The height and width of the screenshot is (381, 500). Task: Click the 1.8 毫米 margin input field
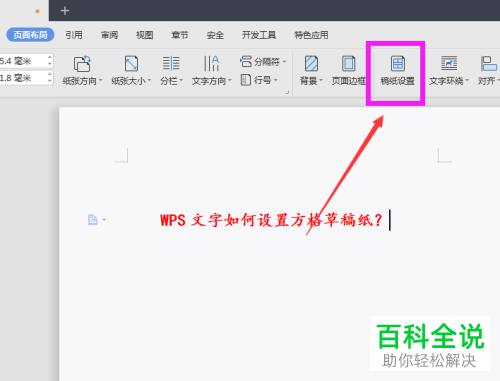point(23,78)
